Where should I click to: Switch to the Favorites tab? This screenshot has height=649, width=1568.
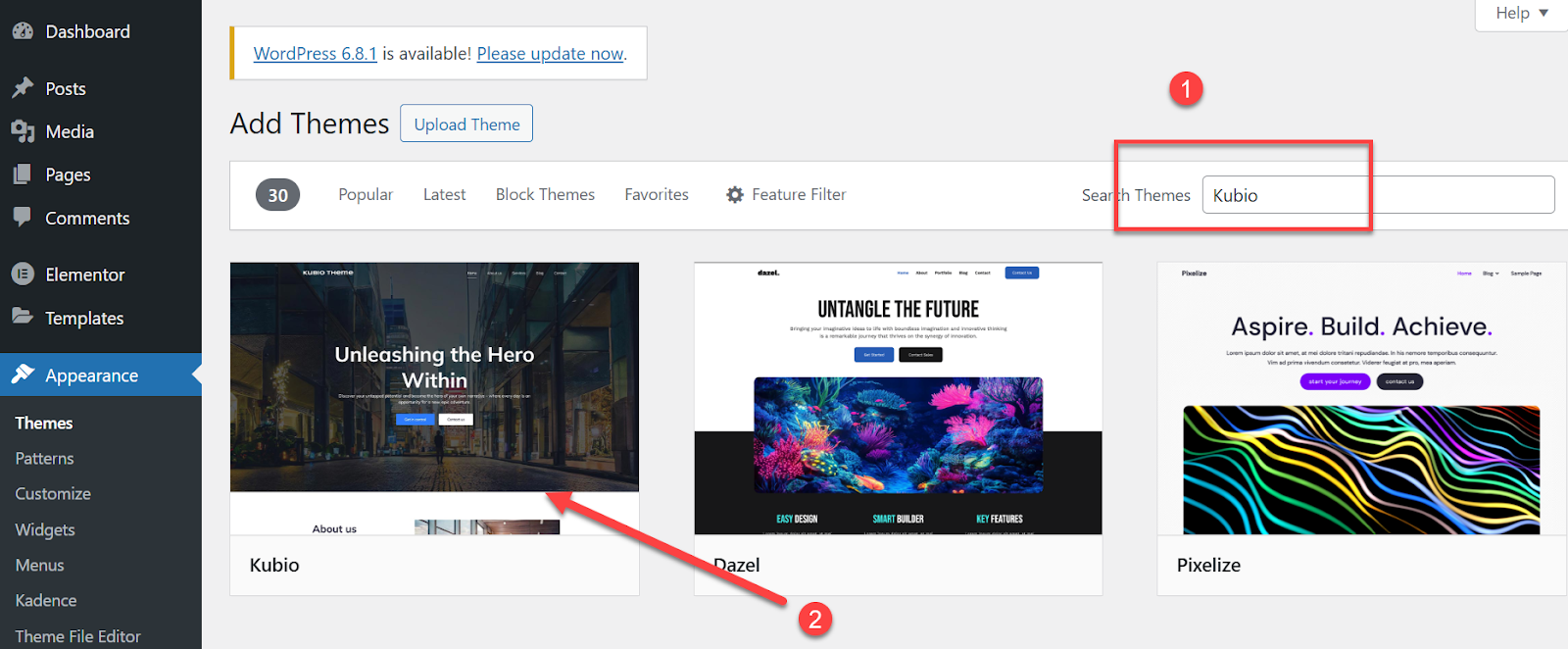(657, 195)
